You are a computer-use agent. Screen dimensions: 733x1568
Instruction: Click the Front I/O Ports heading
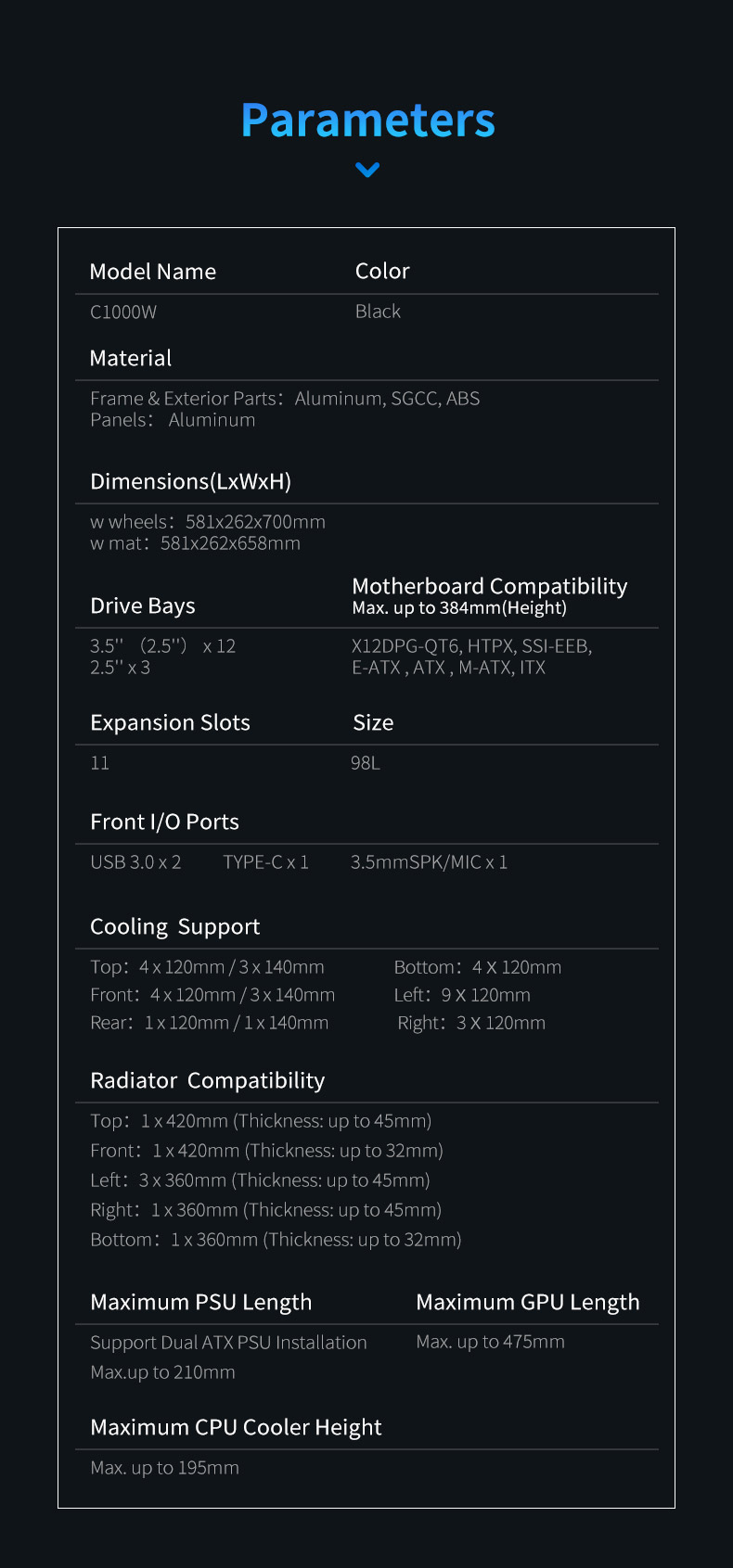[x=164, y=822]
